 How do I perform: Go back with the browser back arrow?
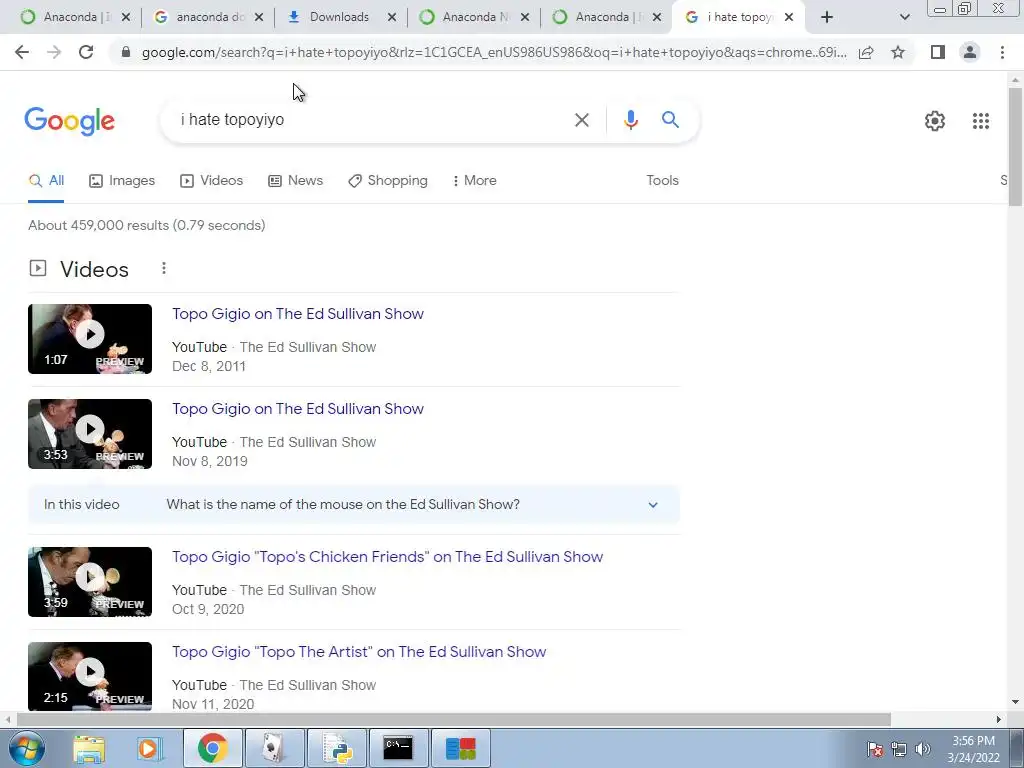point(22,52)
